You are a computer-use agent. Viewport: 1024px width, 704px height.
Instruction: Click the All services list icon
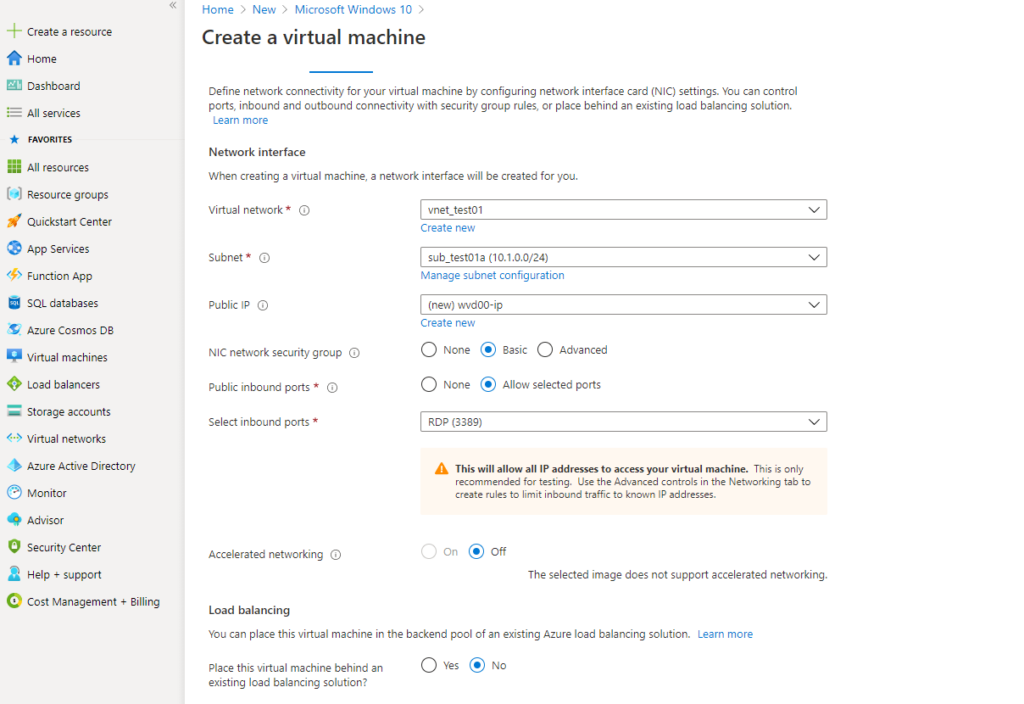click(14, 112)
